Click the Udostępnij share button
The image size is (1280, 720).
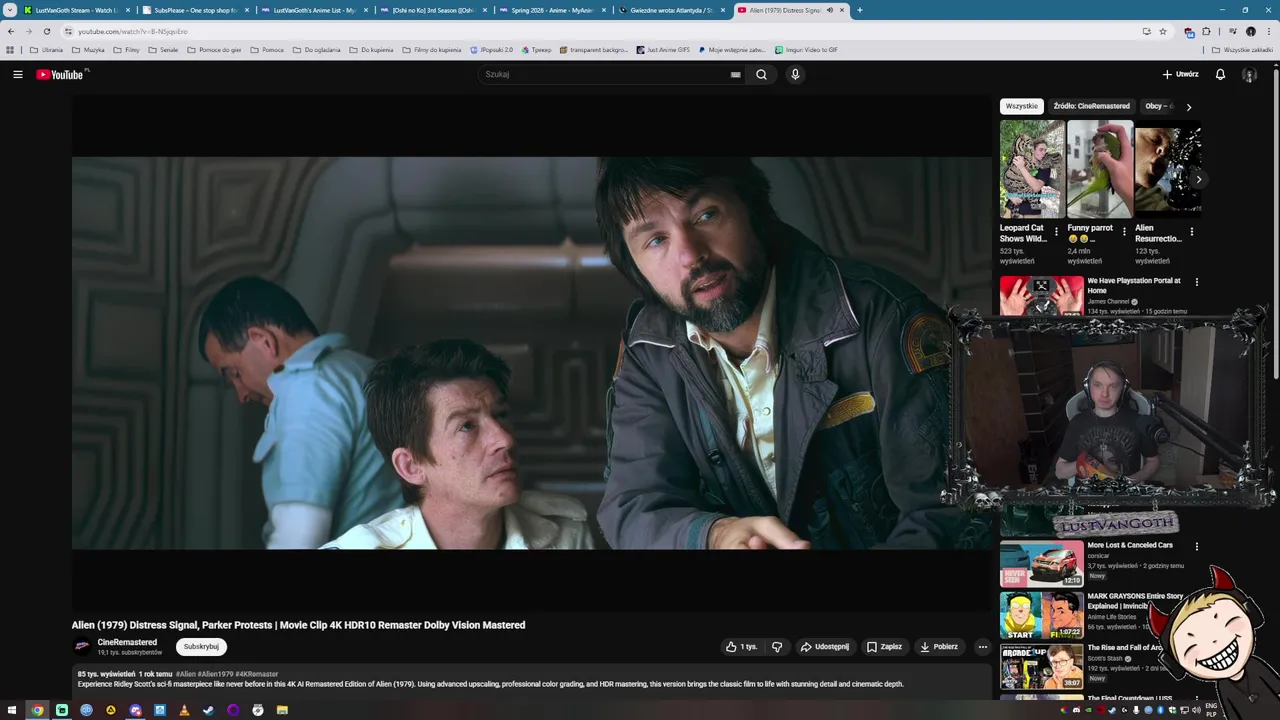point(825,647)
